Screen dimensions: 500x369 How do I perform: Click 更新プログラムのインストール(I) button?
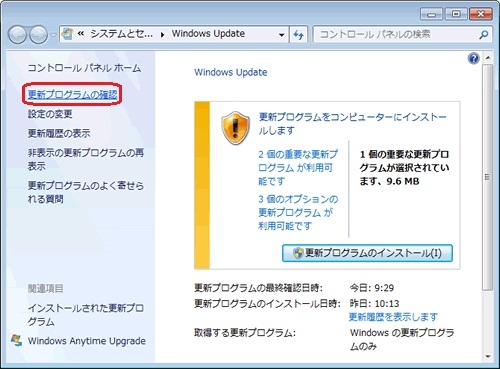point(367,253)
